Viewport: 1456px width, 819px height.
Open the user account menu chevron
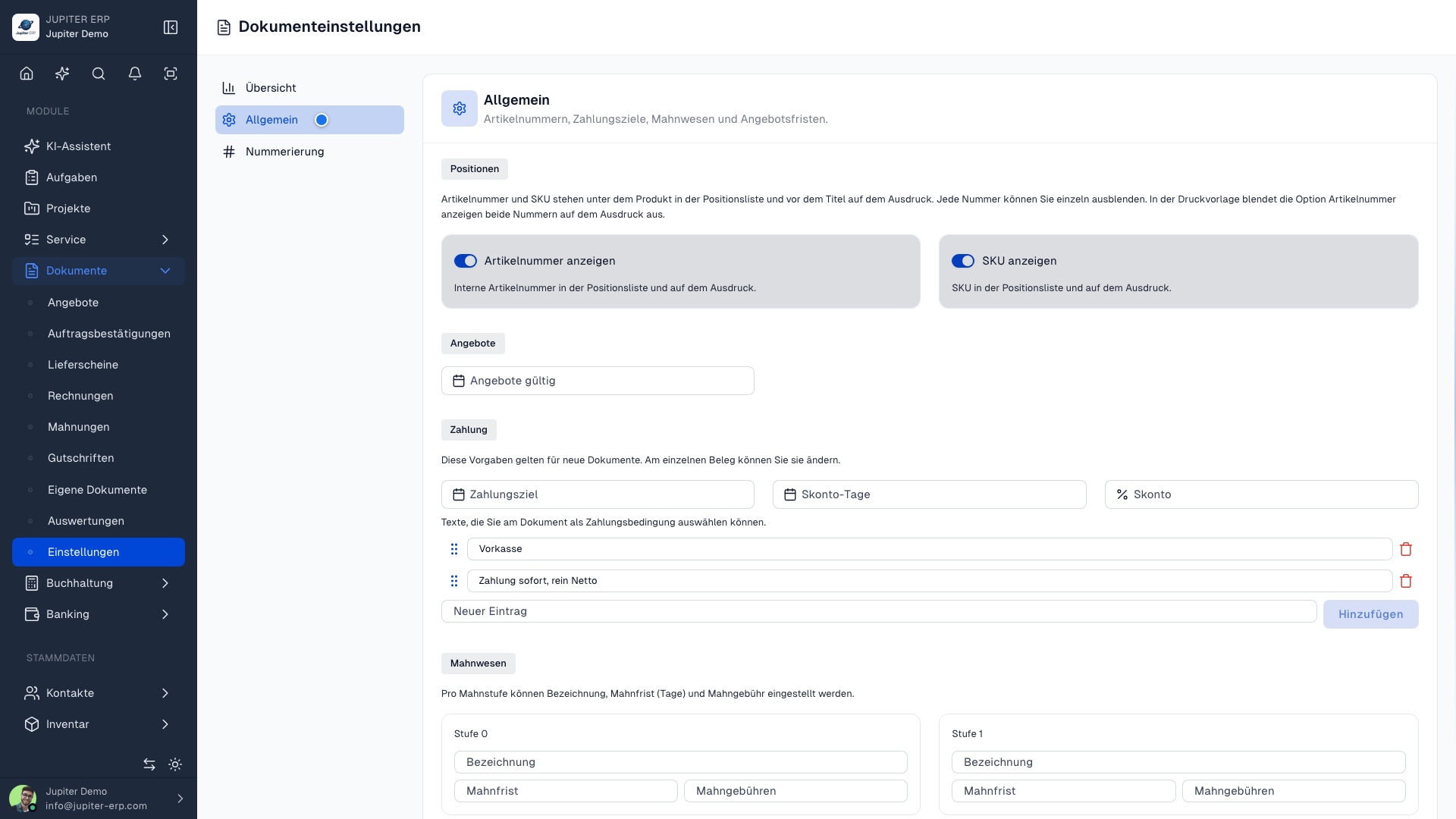180,799
